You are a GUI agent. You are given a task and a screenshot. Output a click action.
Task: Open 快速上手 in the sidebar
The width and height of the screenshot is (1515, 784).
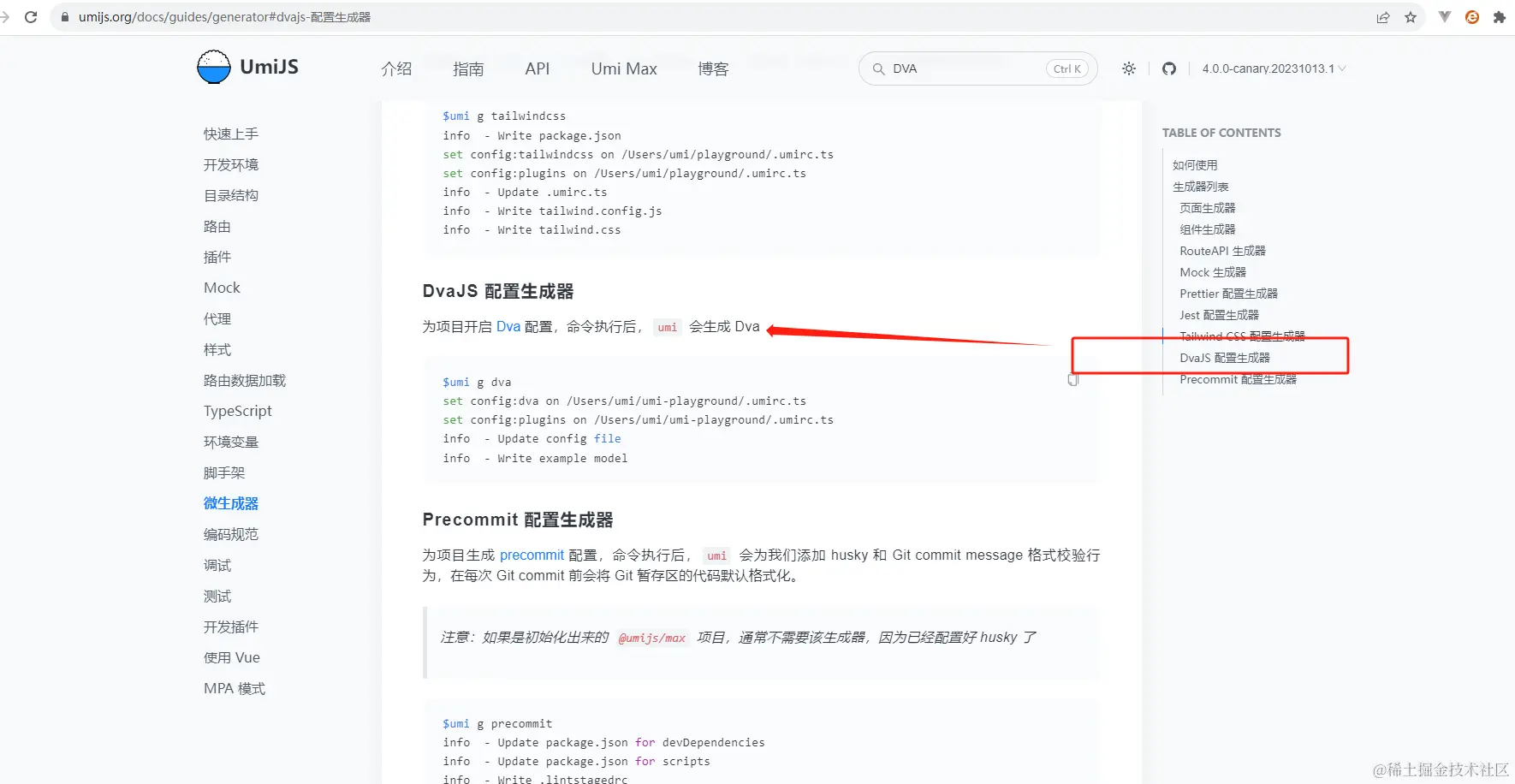[x=231, y=134]
